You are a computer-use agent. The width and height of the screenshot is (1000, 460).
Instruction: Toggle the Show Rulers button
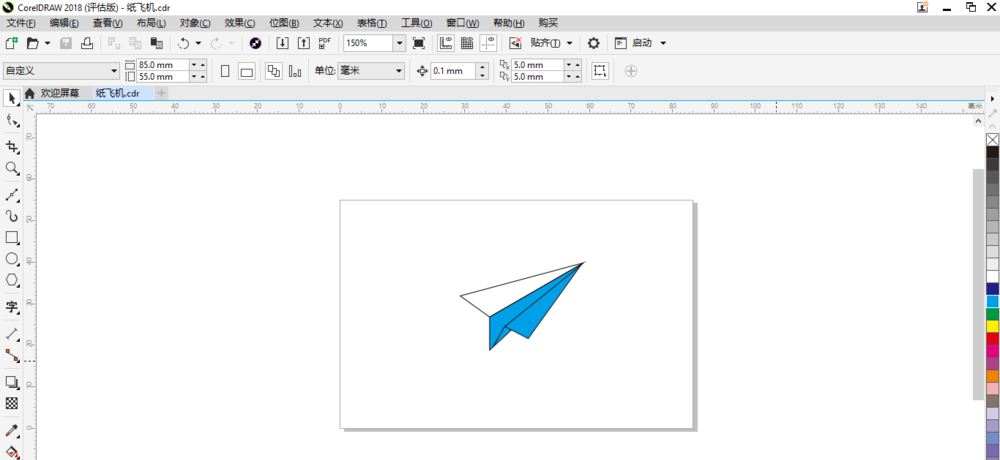[446, 43]
